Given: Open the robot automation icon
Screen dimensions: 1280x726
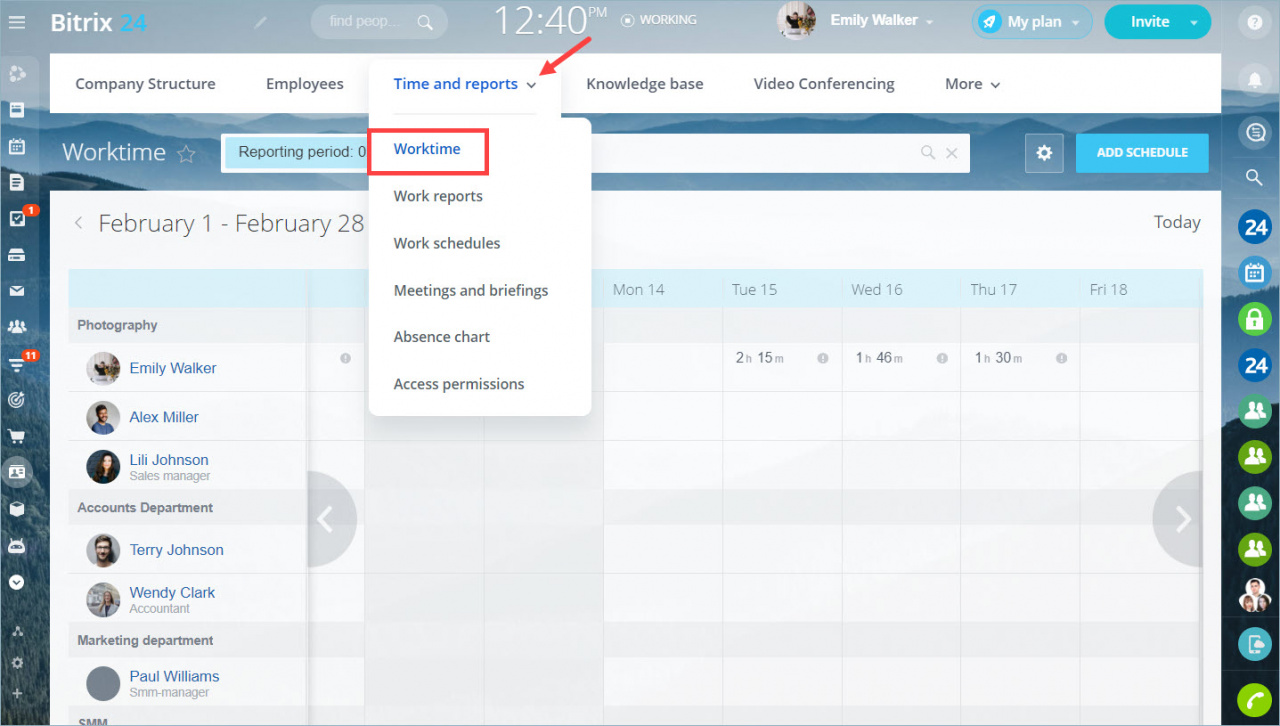Looking at the screenshot, I should [x=16, y=546].
